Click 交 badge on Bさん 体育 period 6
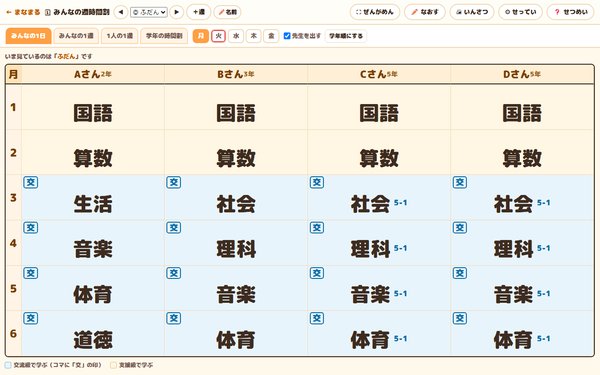Image resolution: width=600 pixels, height=375 pixels. (173, 318)
